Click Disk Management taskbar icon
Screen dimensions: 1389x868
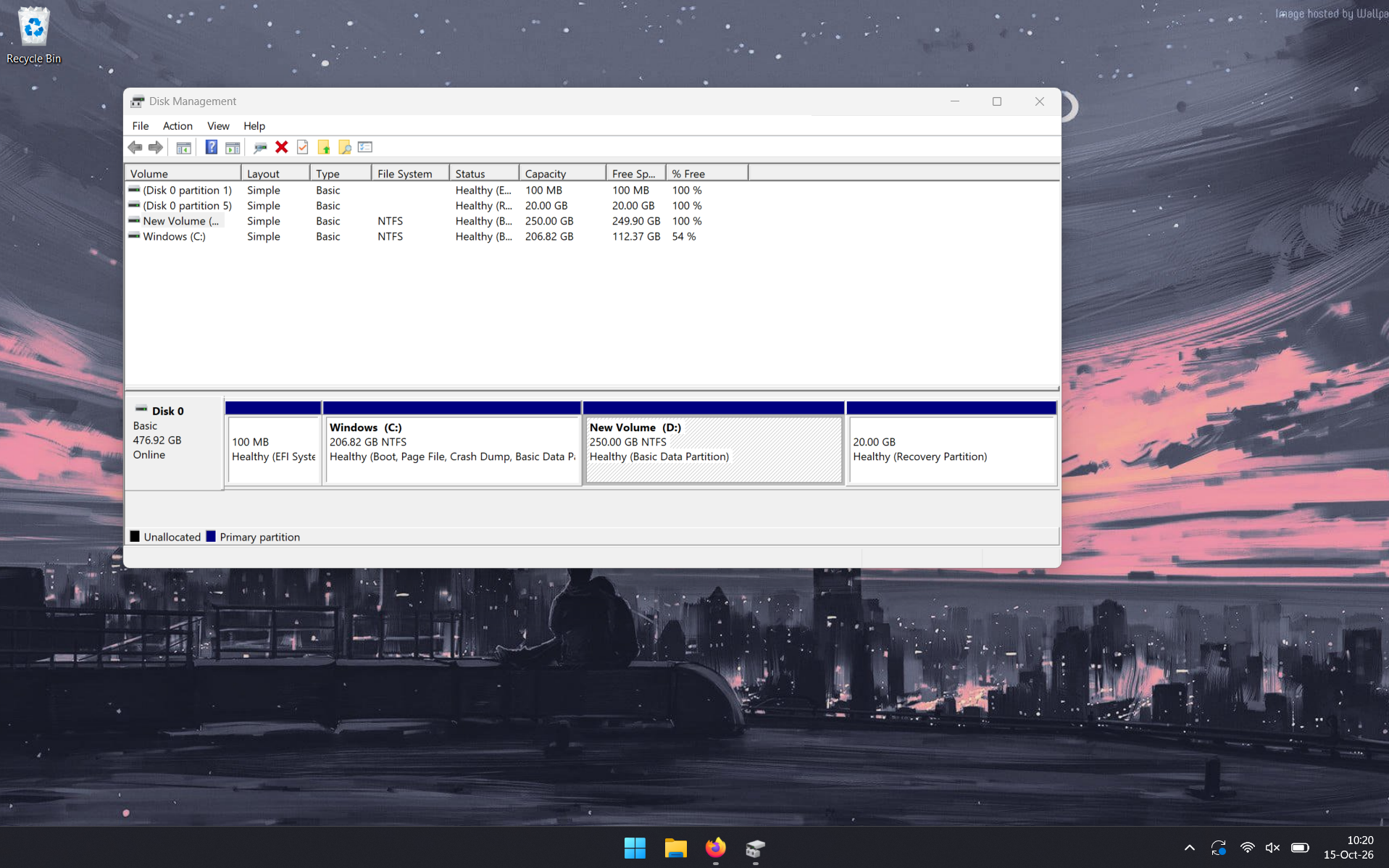(755, 848)
